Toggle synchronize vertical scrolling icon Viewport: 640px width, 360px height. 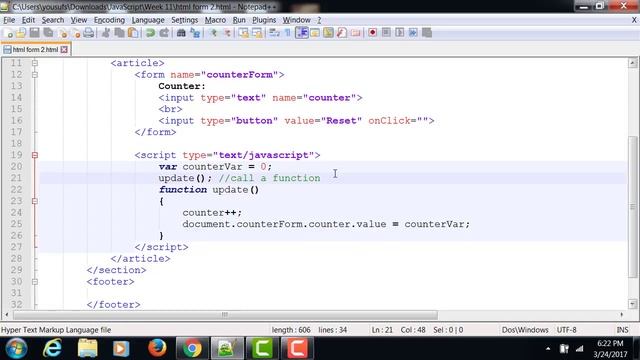point(244,33)
